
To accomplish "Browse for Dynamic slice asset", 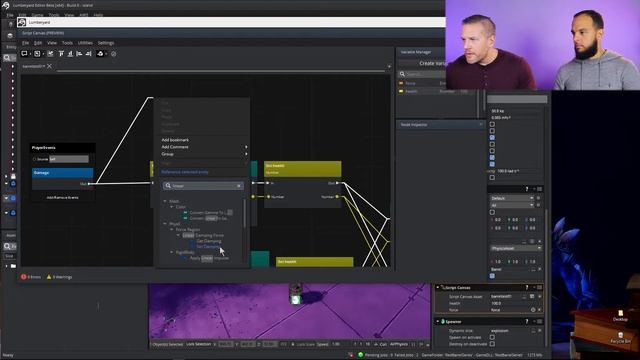I will pos(533,331).
